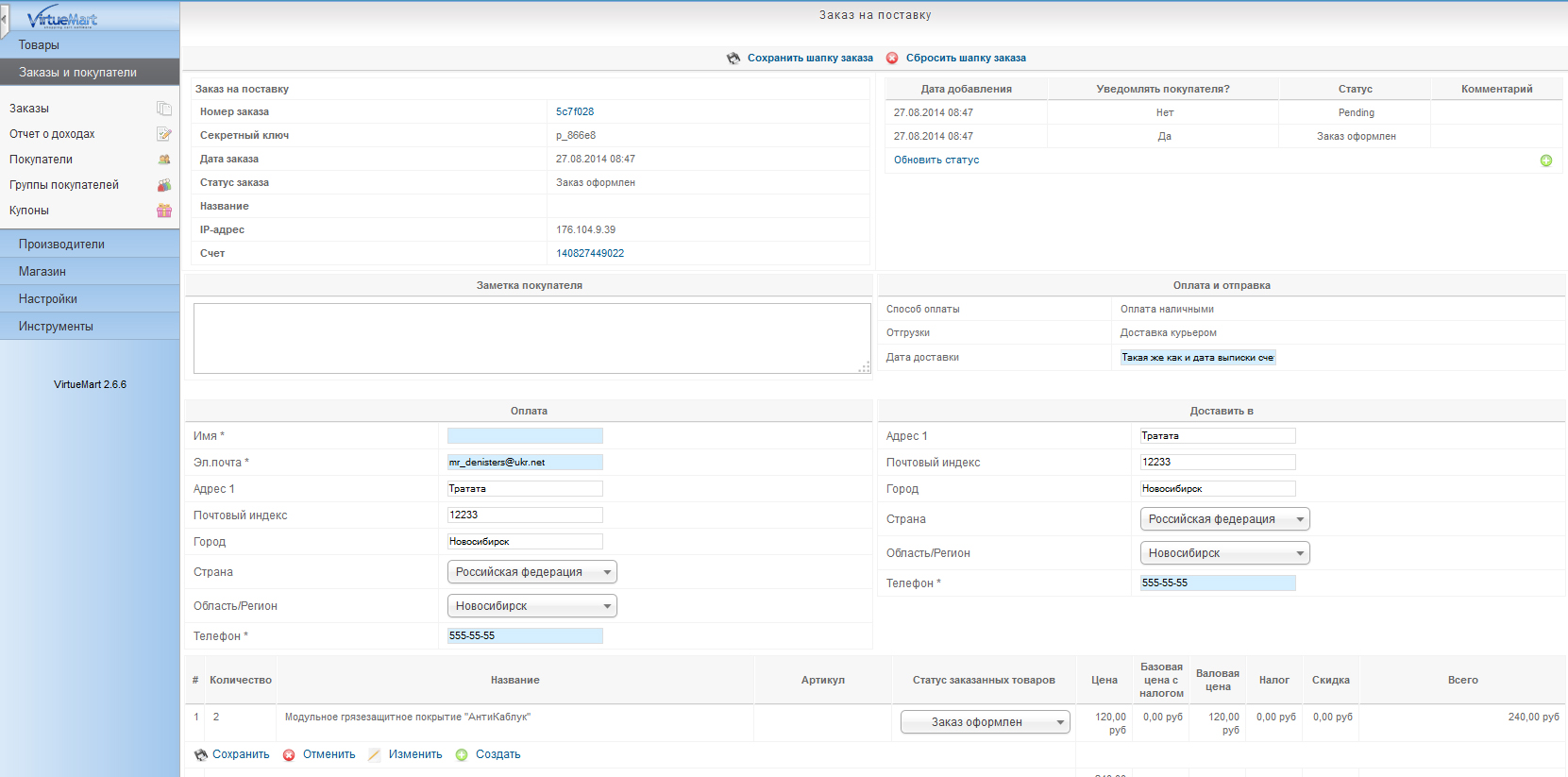Image resolution: width=1568 pixels, height=777 pixels.
Task: Click the revenue report icon in sidebar
Action: (164, 134)
